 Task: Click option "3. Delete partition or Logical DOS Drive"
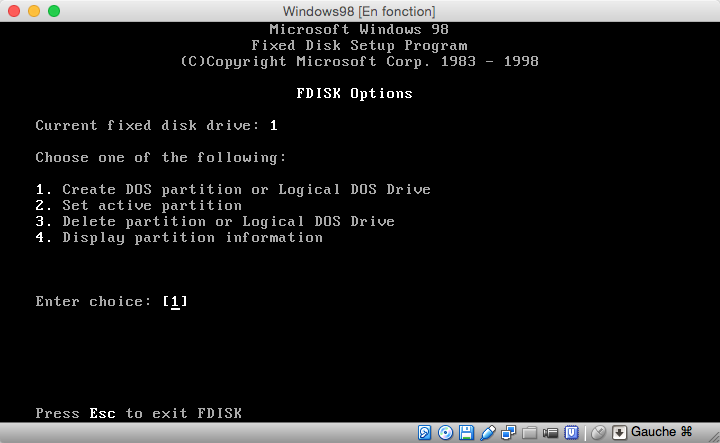215,222
